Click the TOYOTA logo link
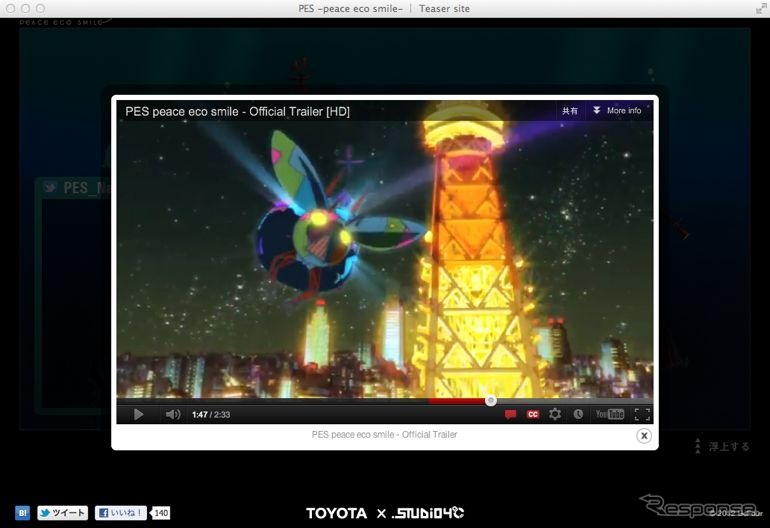Screen dimensions: 770x528 pyautogui.click(x=336, y=513)
